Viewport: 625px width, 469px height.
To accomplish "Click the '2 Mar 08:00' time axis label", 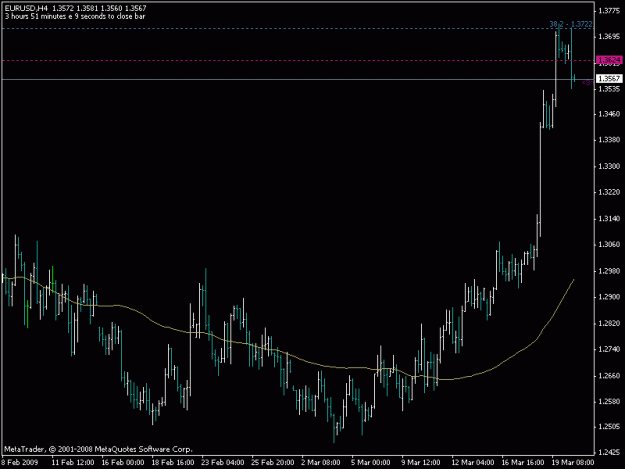I will coord(321,462).
